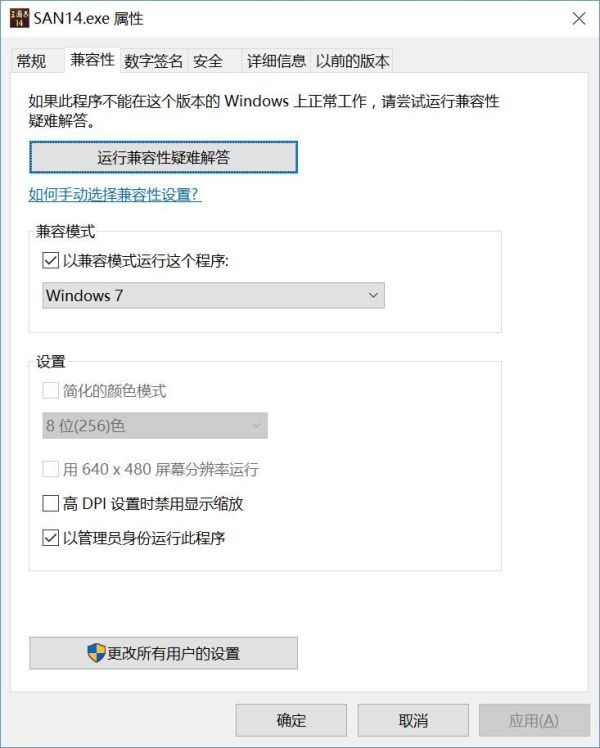This screenshot has width=600, height=748.
Task: Tick the 简化的颜色模式 checkbox
Action: 51,391
